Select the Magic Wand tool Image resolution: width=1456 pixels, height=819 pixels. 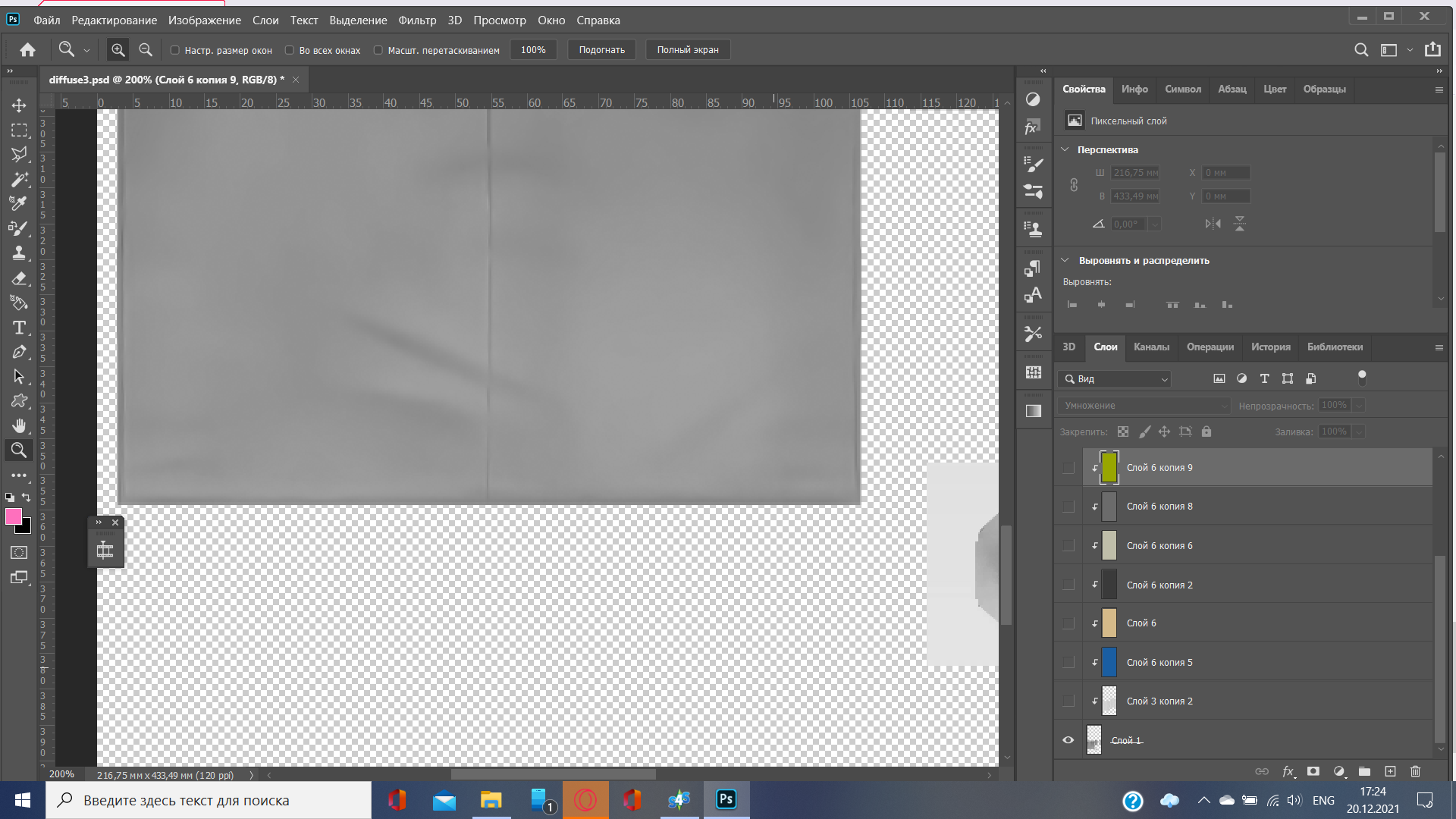19,179
